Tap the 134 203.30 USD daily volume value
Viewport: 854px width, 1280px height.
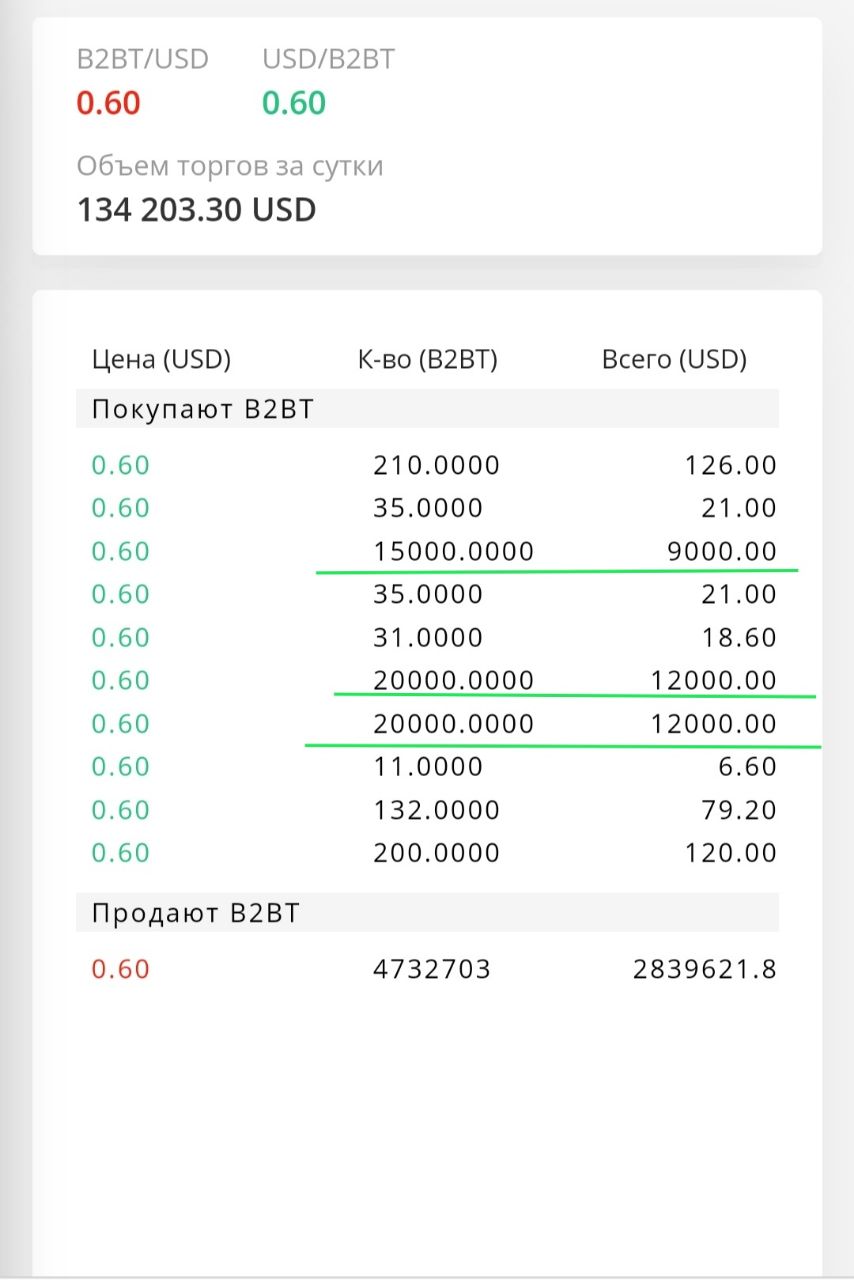pyautogui.click(x=197, y=210)
